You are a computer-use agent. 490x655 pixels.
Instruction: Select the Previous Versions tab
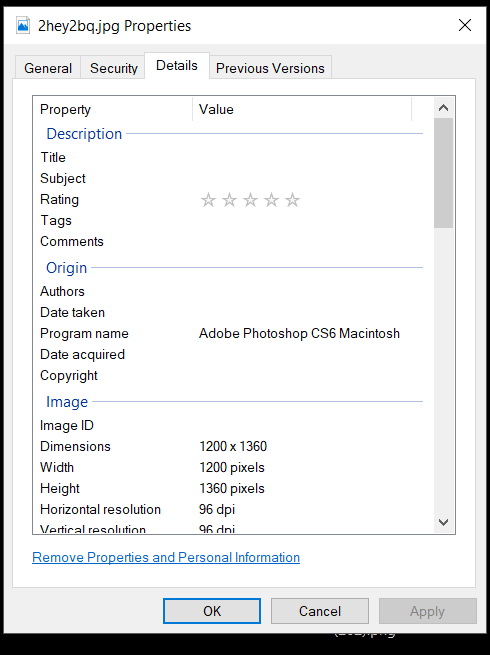(270, 68)
